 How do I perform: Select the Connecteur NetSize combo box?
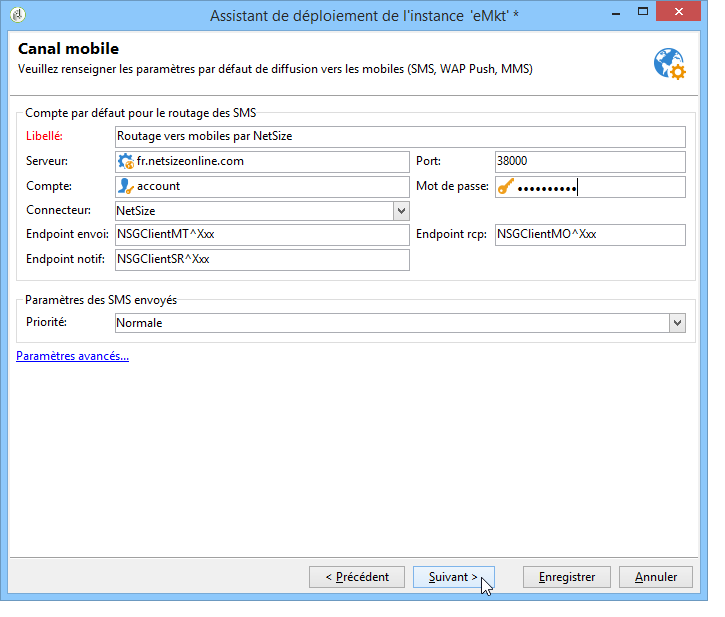[x=262, y=211]
